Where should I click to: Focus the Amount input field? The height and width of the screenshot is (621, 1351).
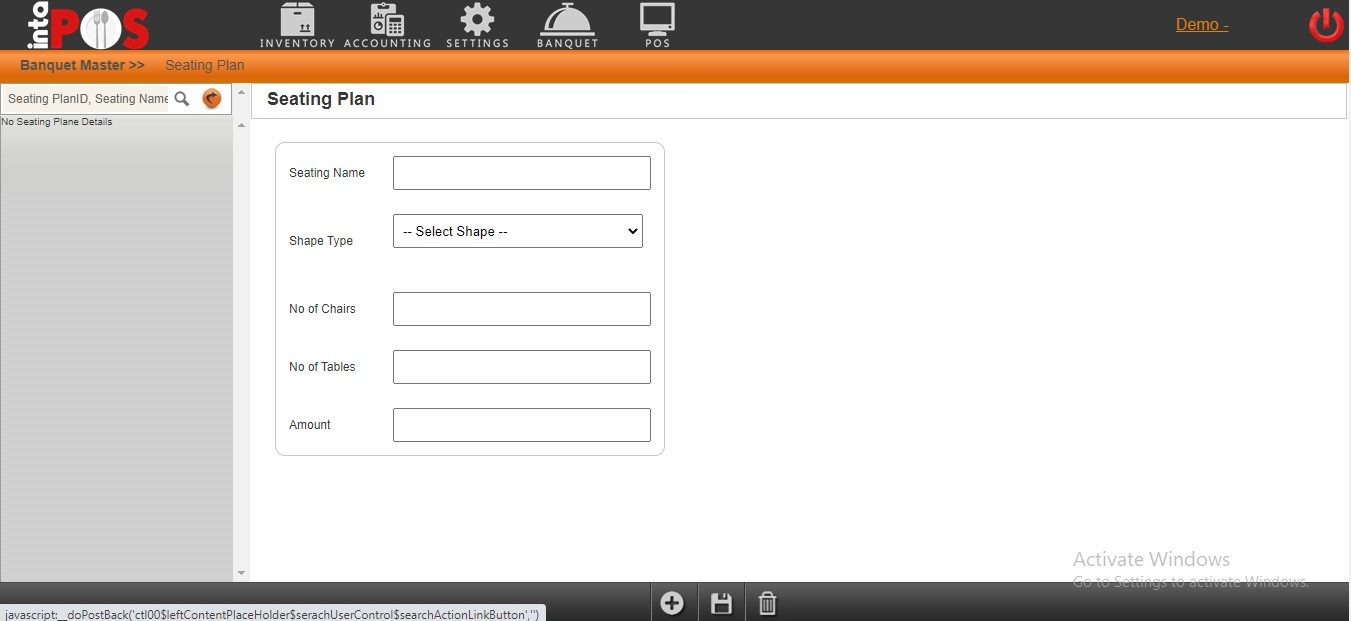tap(521, 425)
